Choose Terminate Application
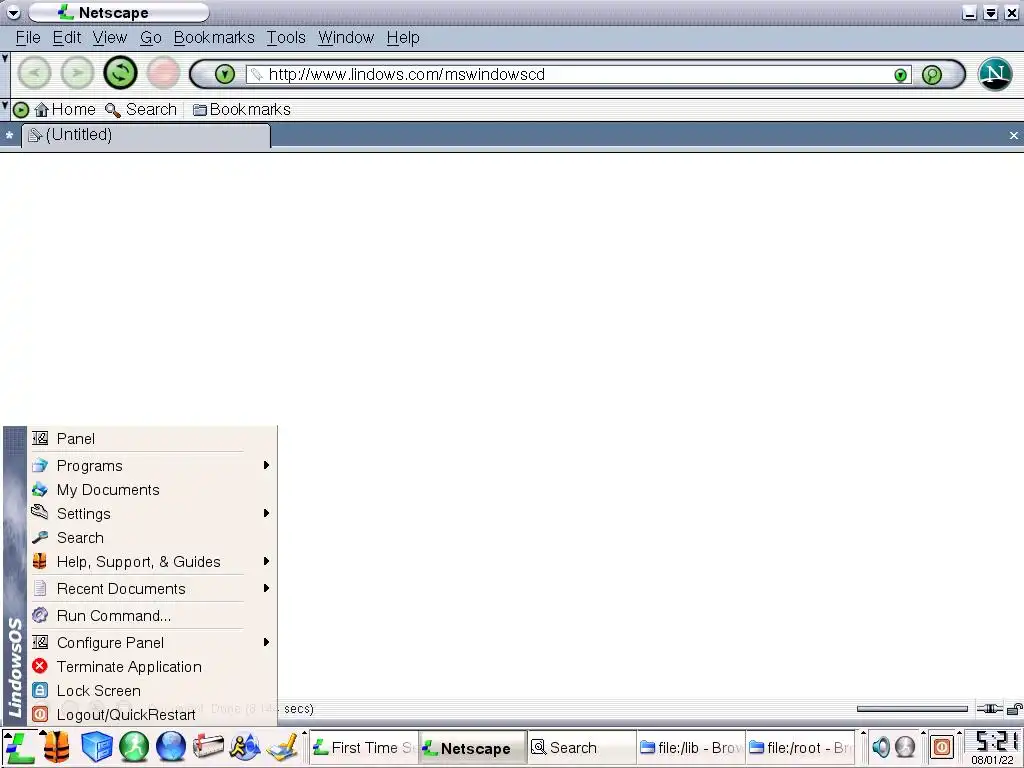This screenshot has width=1024, height=768. point(152,667)
